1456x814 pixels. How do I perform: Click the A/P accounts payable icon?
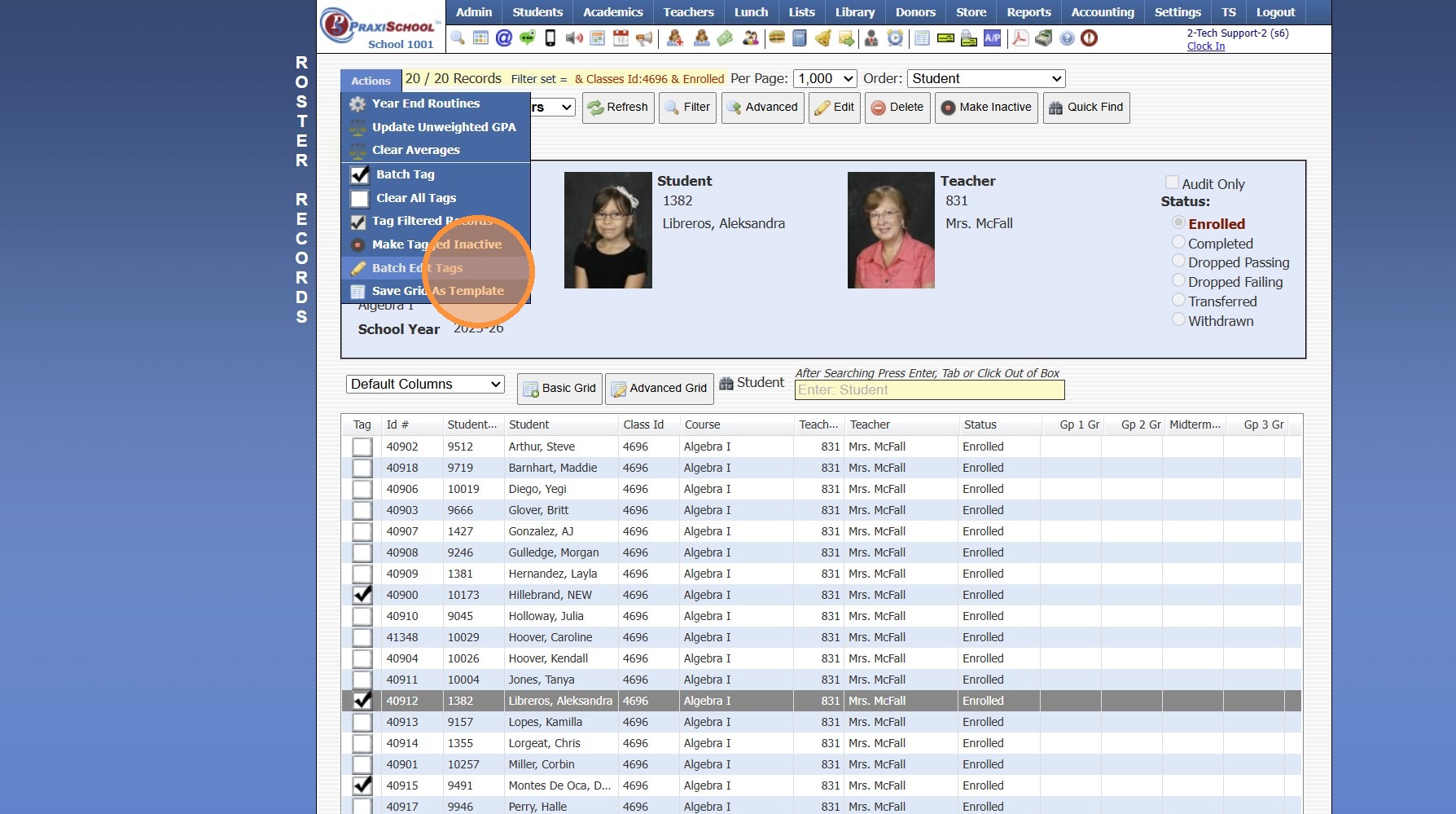[x=992, y=38]
